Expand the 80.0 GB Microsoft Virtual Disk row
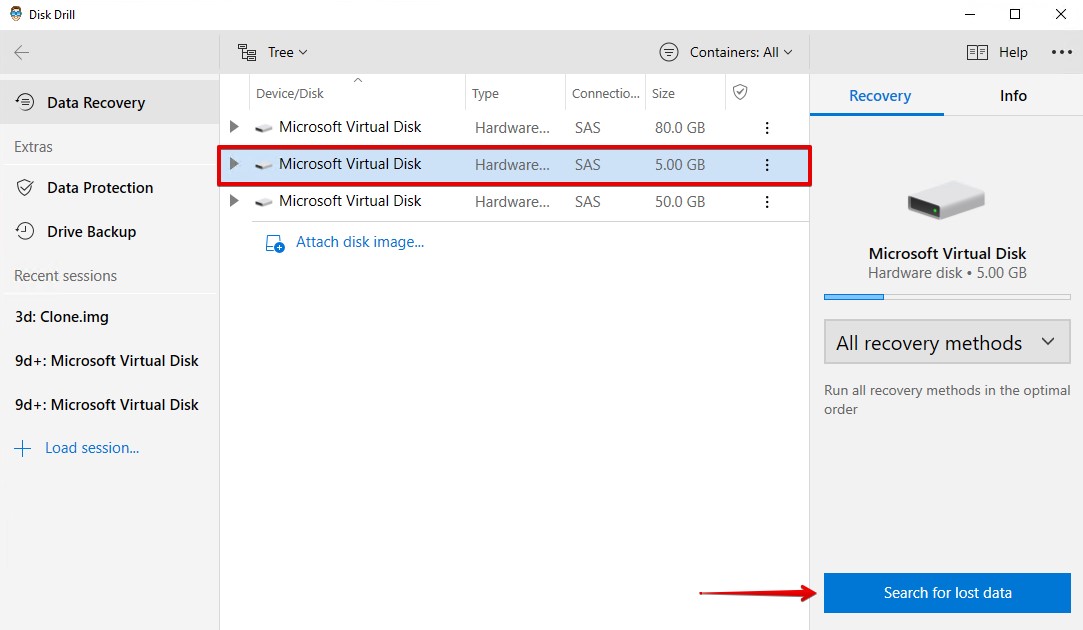 tap(234, 127)
